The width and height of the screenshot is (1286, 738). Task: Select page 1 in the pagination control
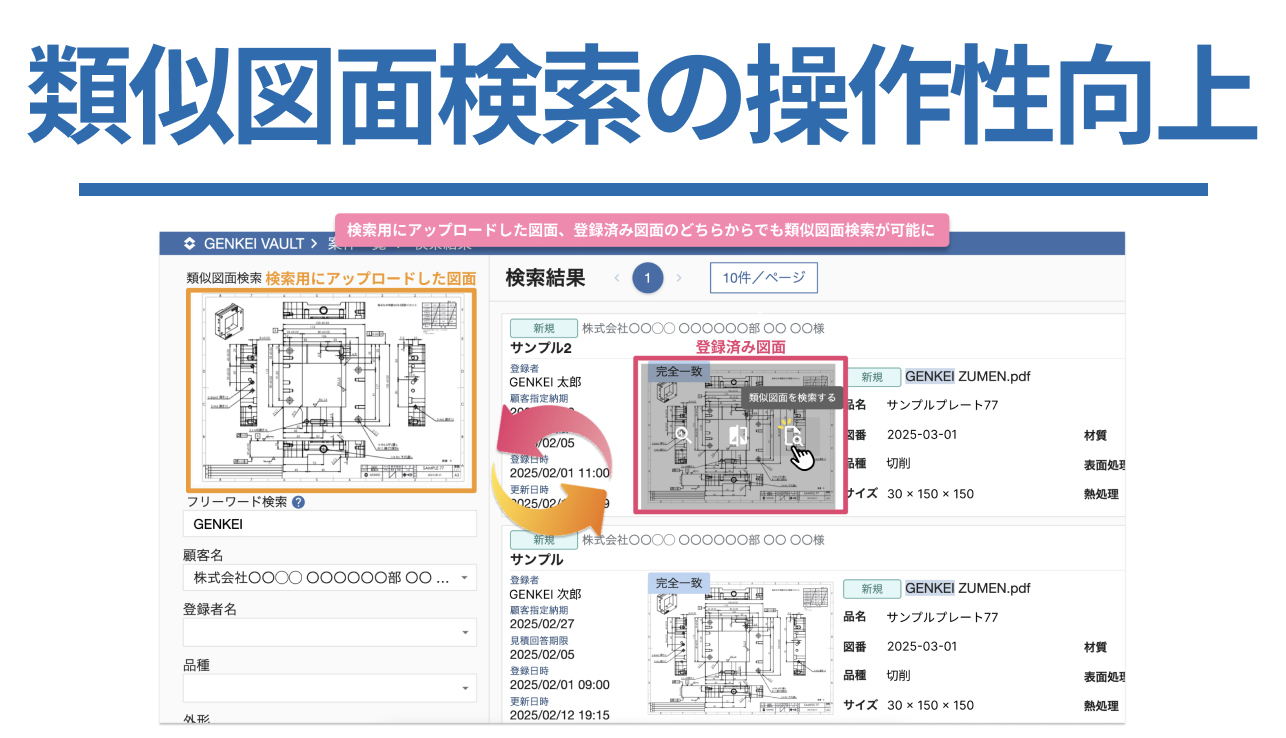(x=648, y=278)
